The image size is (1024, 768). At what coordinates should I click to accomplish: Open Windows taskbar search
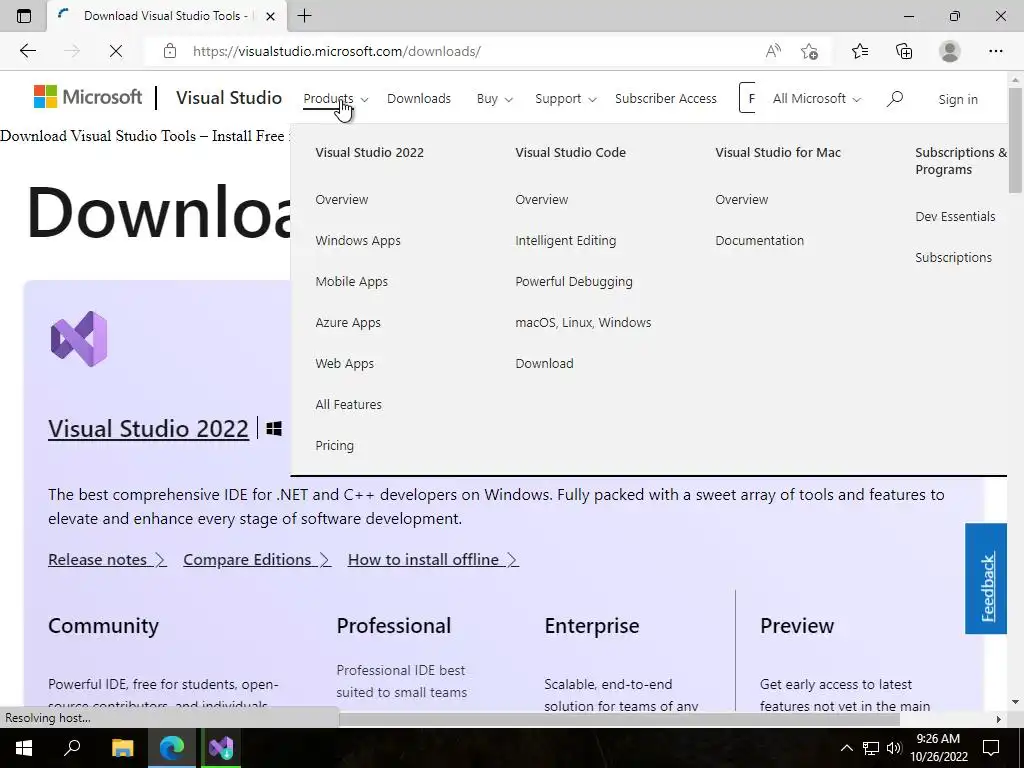[72, 747]
